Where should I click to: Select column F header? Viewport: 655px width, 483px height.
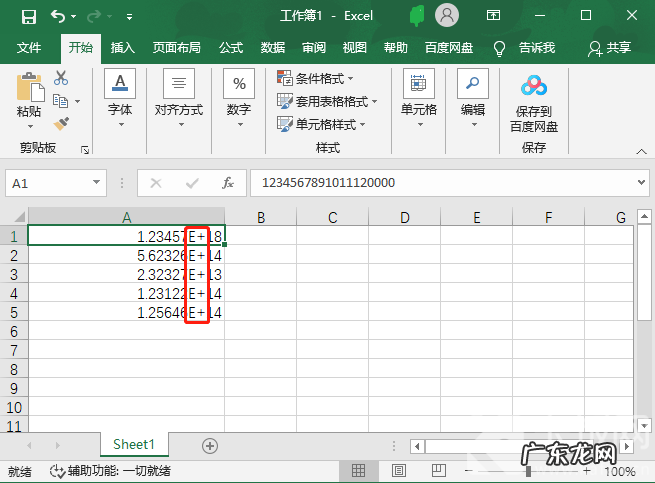[x=548, y=217]
